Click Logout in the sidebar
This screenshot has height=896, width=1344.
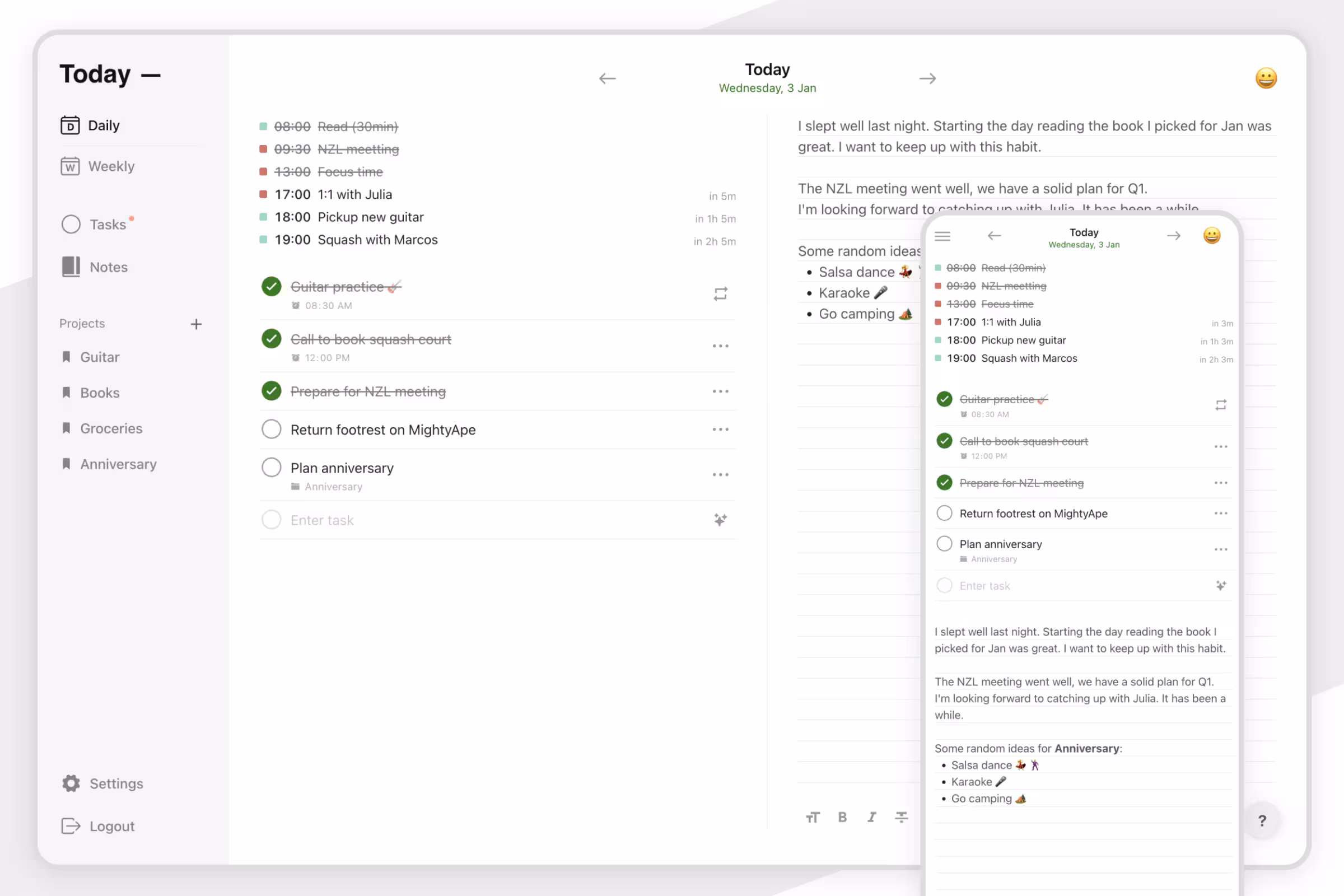(99, 827)
